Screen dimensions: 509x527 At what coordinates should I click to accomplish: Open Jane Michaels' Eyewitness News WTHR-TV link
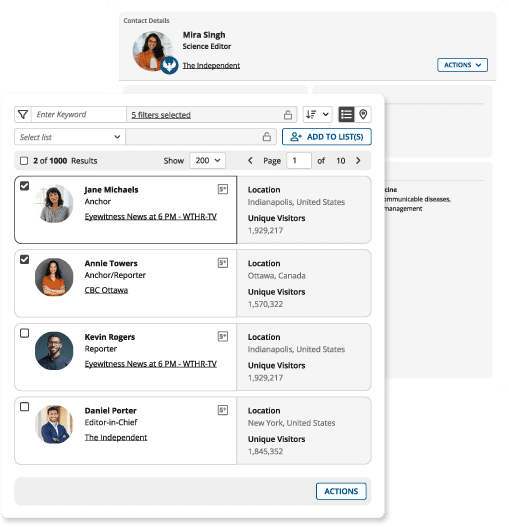151,216
